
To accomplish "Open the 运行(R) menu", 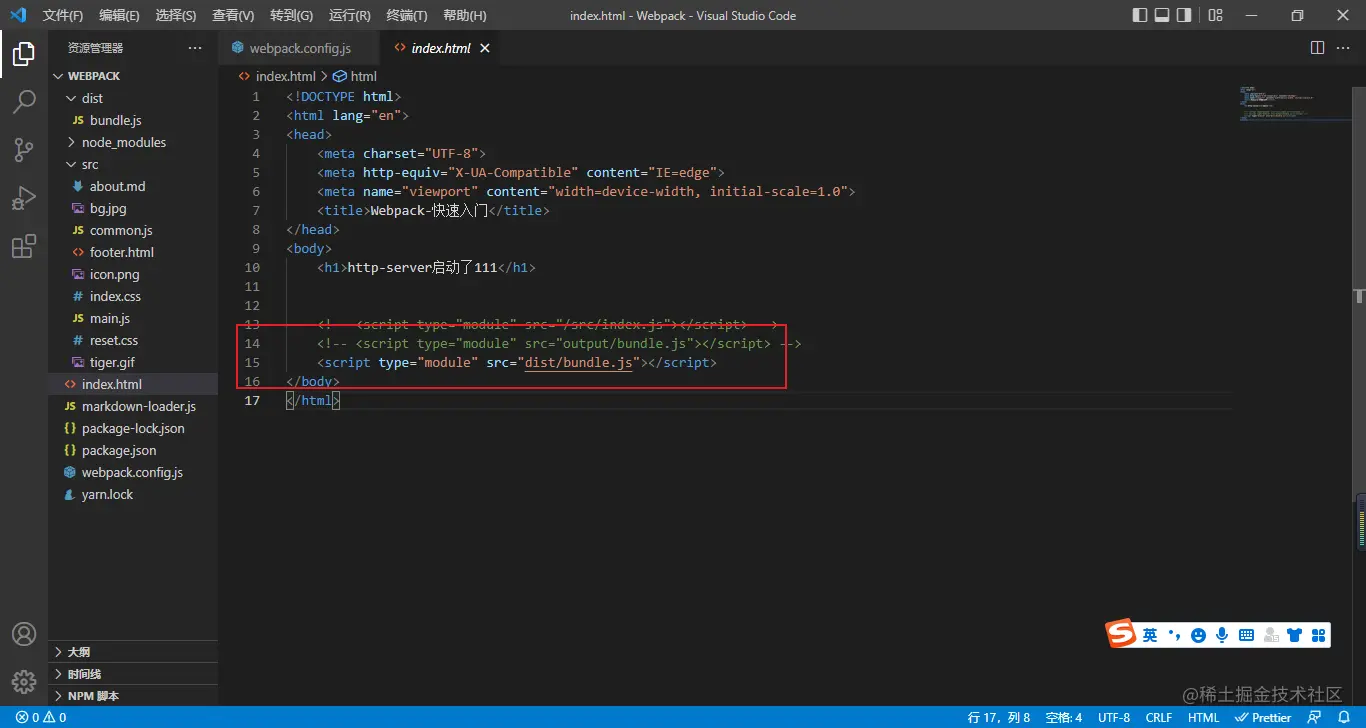I will [349, 15].
